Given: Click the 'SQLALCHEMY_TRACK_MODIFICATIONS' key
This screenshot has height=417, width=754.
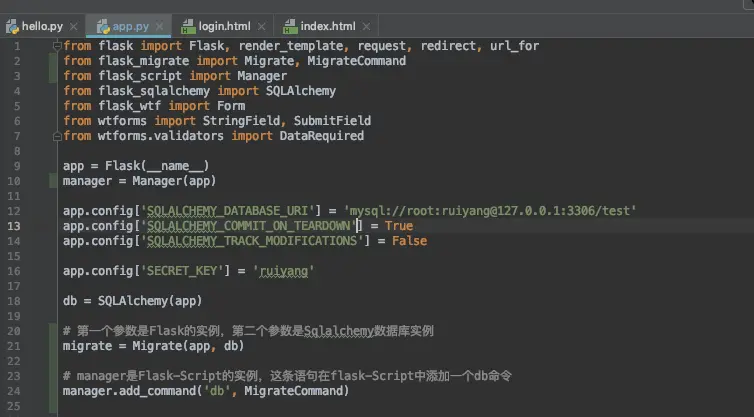Looking at the screenshot, I should [251, 241].
